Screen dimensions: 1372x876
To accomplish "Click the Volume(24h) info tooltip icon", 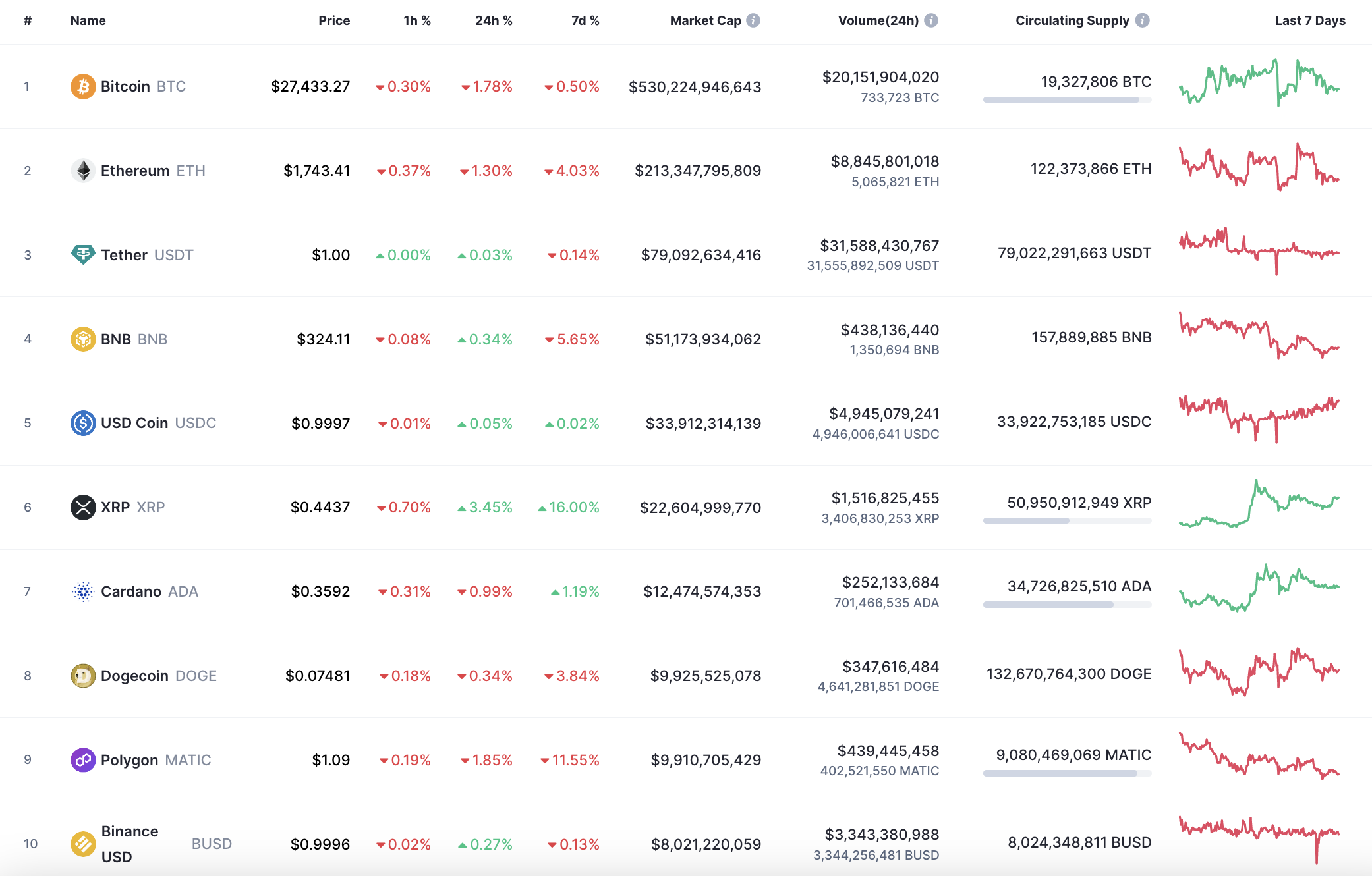I will click(x=930, y=20).
